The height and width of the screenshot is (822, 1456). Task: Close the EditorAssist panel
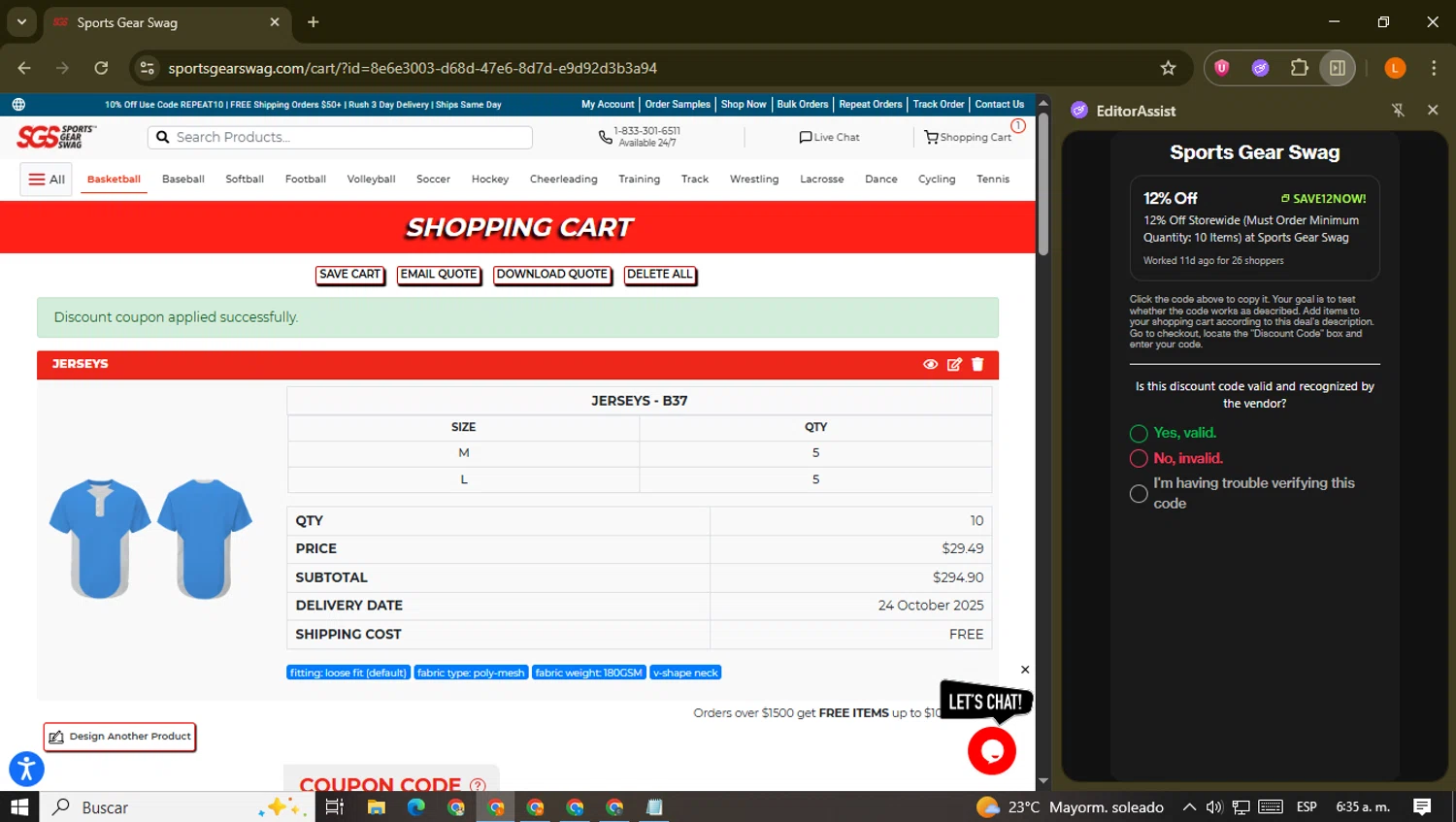(1433, 111)
